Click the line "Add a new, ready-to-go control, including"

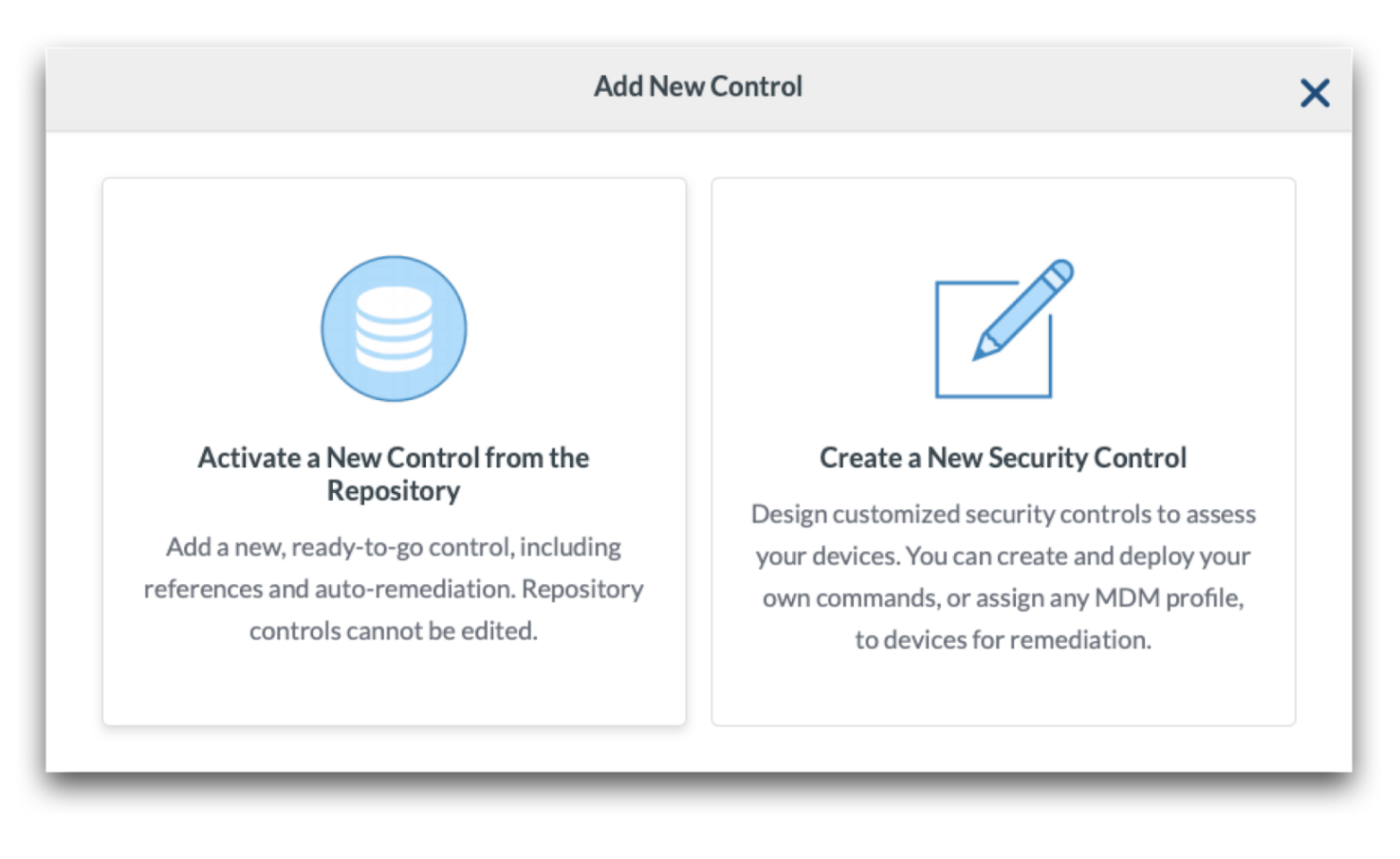[394, 547]
